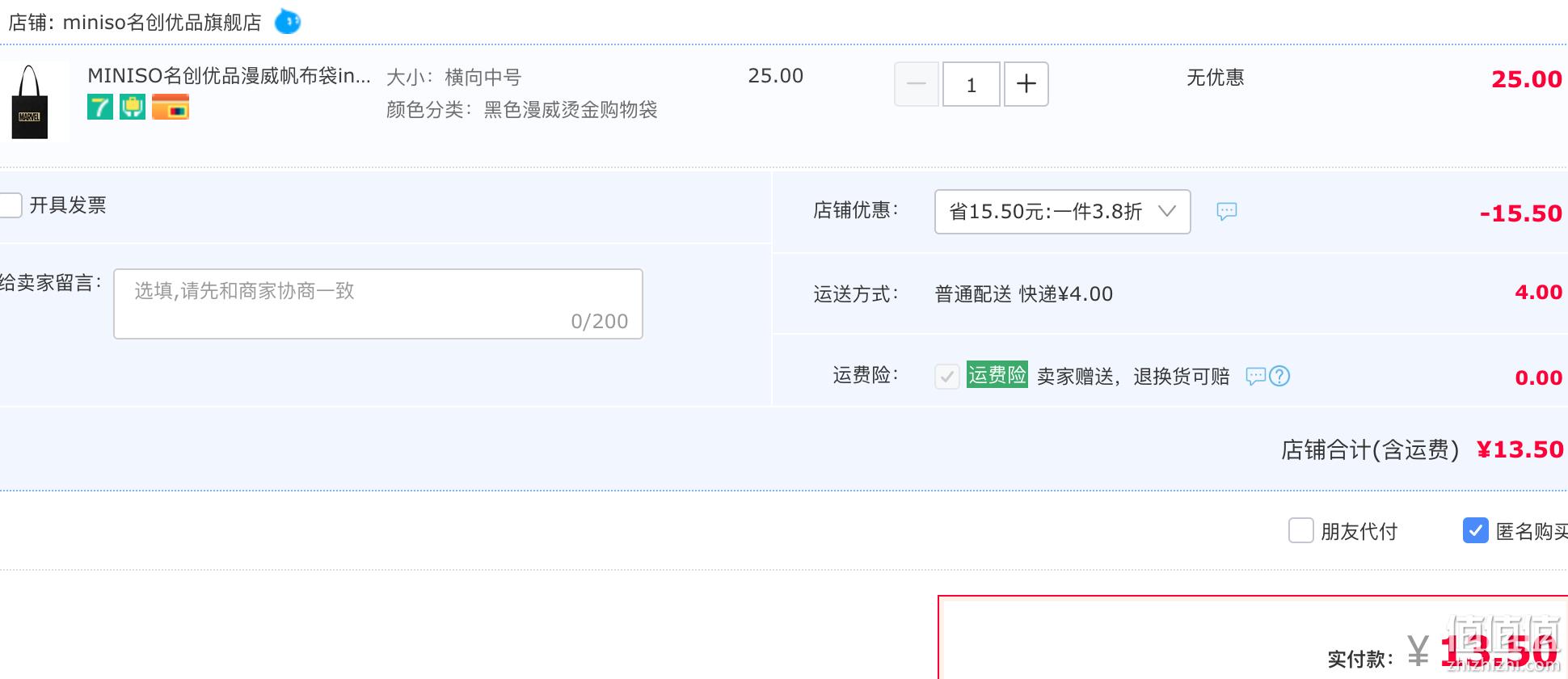Click the 黑色漫威烫金购物袋 color classification text
Image resolution: width=1568 pixels, height=679 pixels.
(x=571, y=110)
